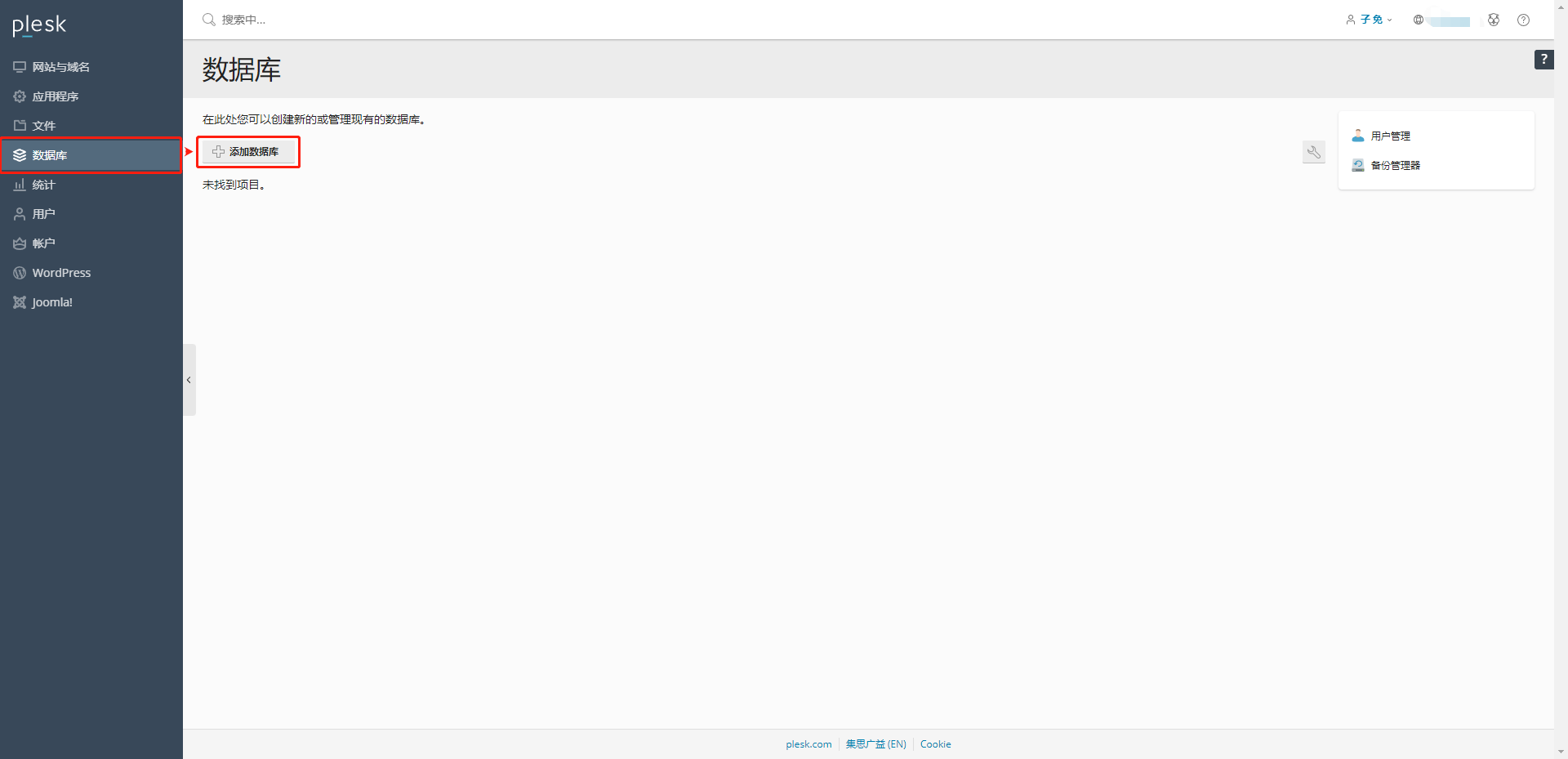Screen dimensions: 1568x759
Task: Open 文件 in the sidebar
Action: (x=91, y=126)
